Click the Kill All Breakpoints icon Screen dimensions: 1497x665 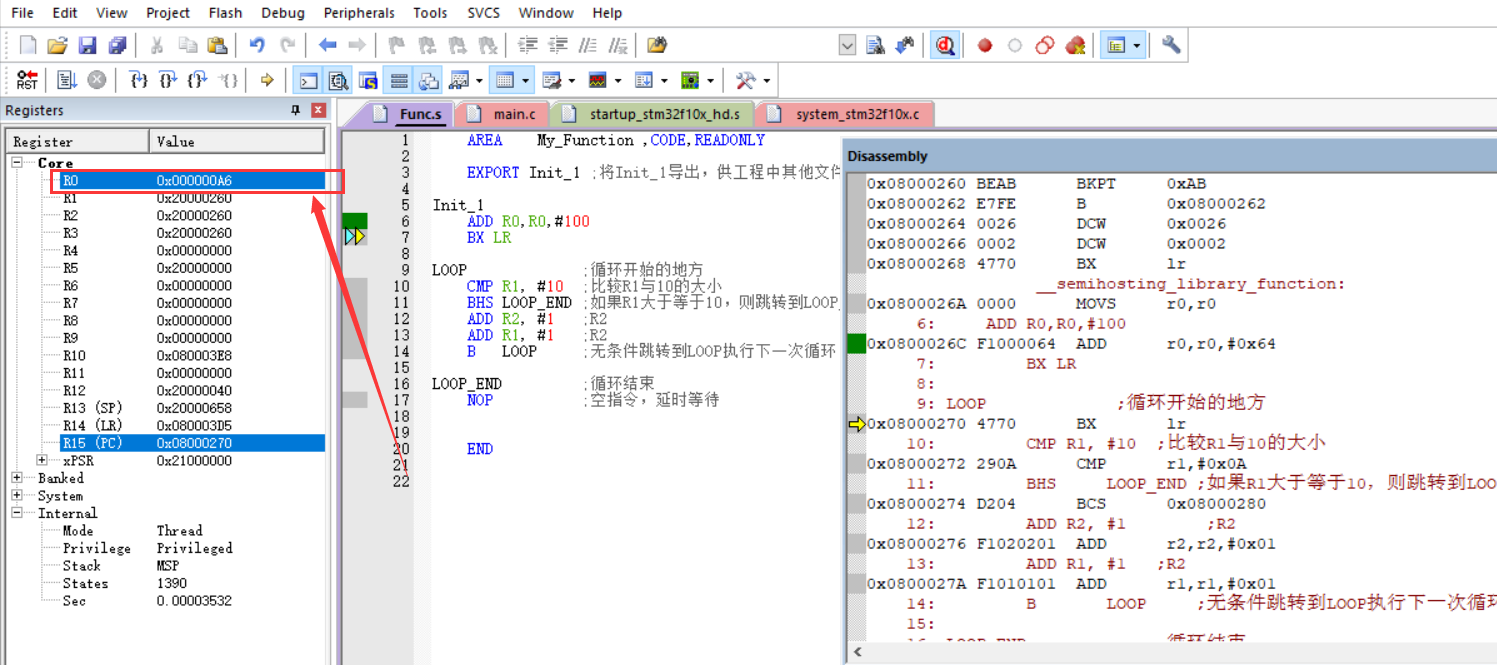1075,45
